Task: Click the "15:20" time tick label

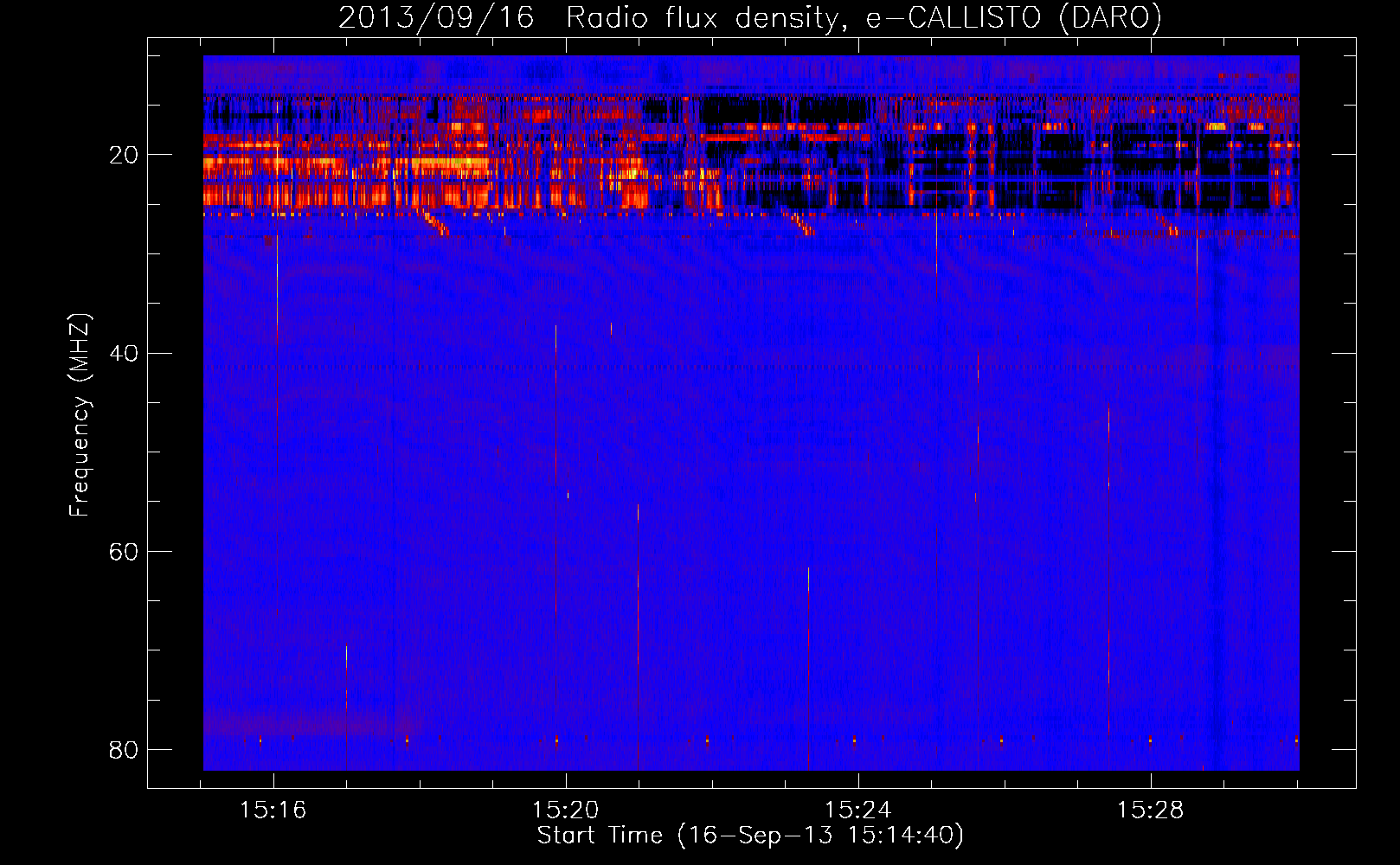Action: (x=566, y=811)
